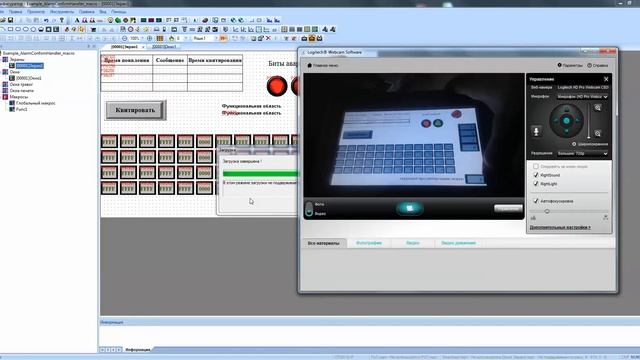The height and width of the screenshot is (360, 640).
Task: Select Окна печати in the project tree
Action: coord(22,91)
